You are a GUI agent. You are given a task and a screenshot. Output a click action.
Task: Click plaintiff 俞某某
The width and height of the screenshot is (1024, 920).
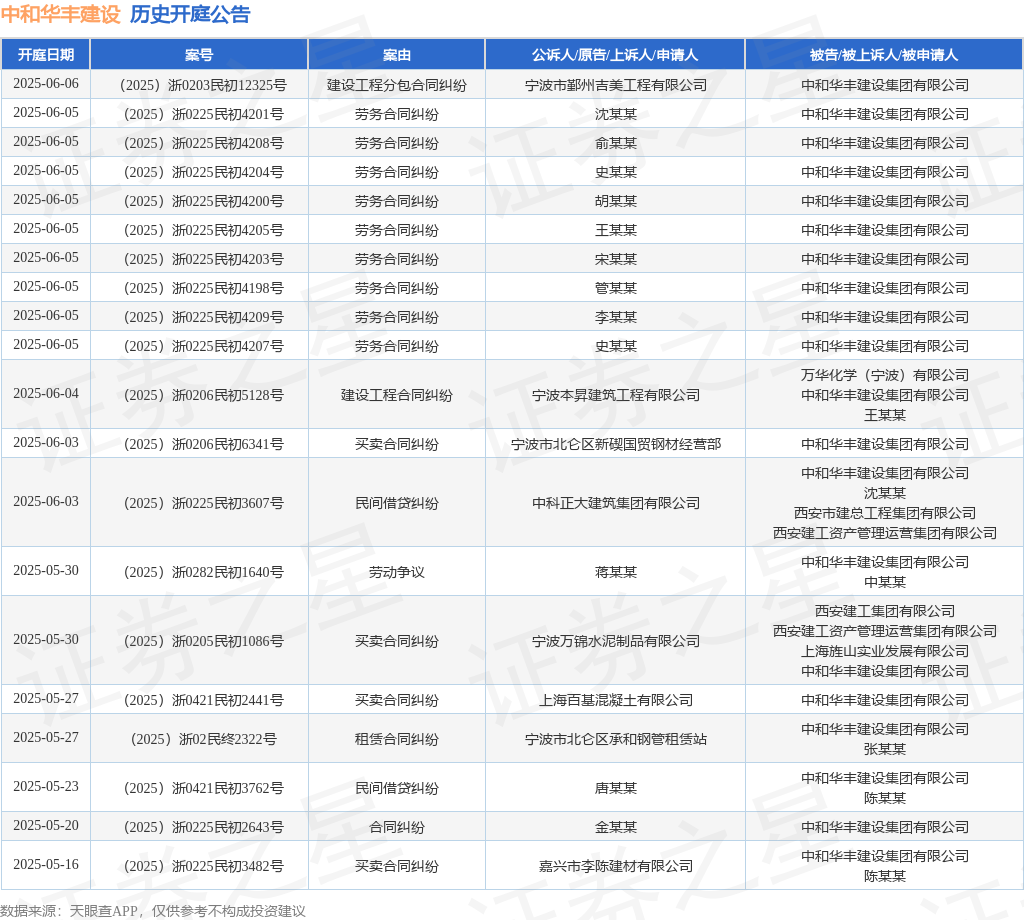click(615, 143)
